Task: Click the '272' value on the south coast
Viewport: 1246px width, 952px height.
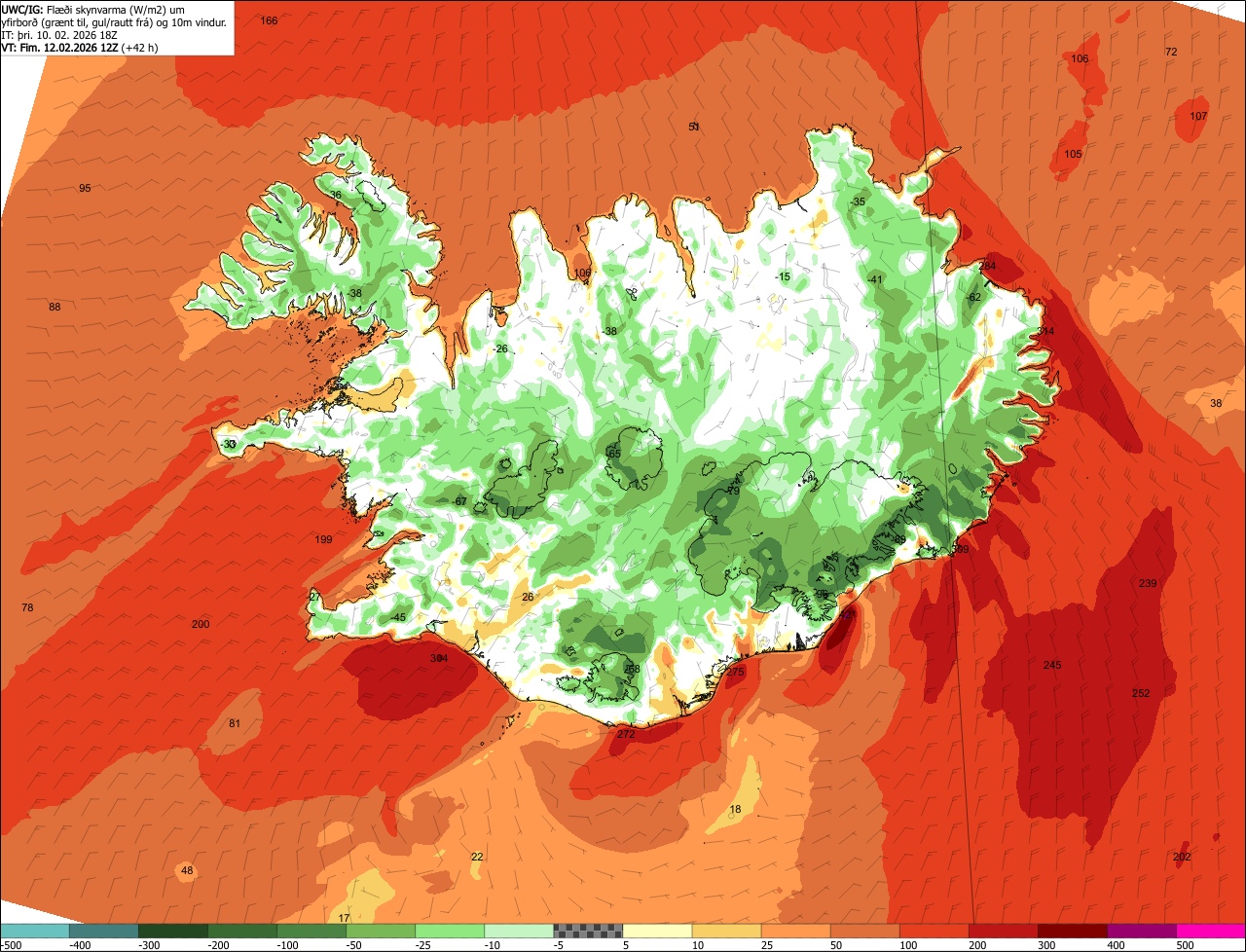Action: coord(626,734)
